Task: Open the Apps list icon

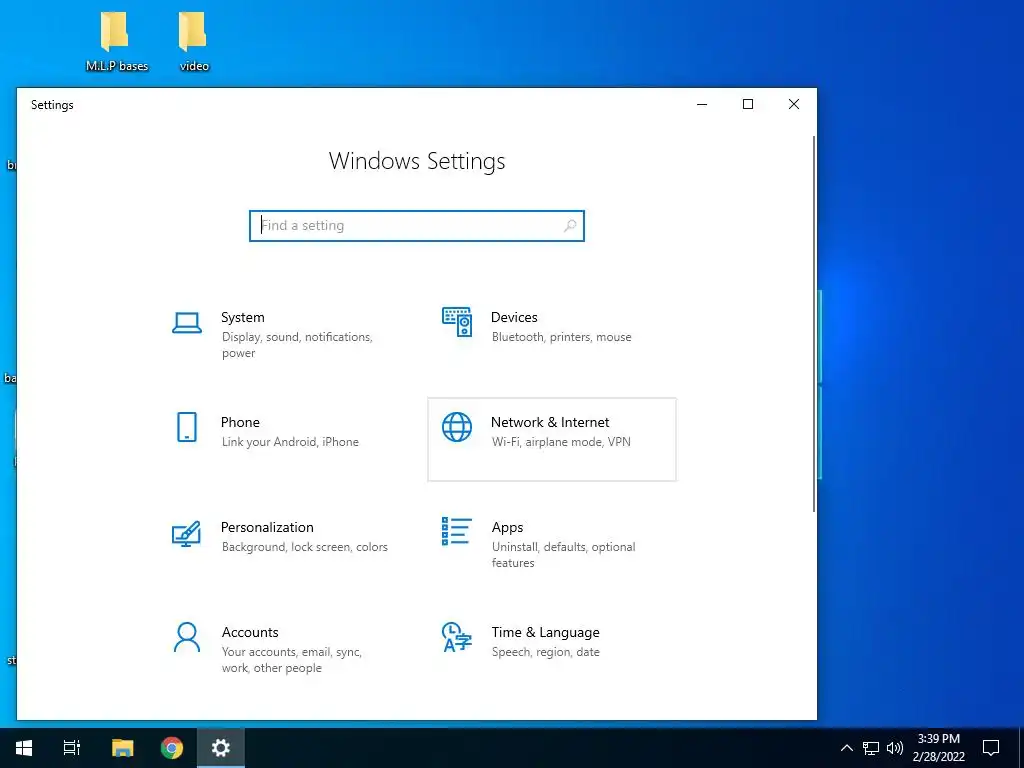Action: pyautogui.click(x=456, y=531)
